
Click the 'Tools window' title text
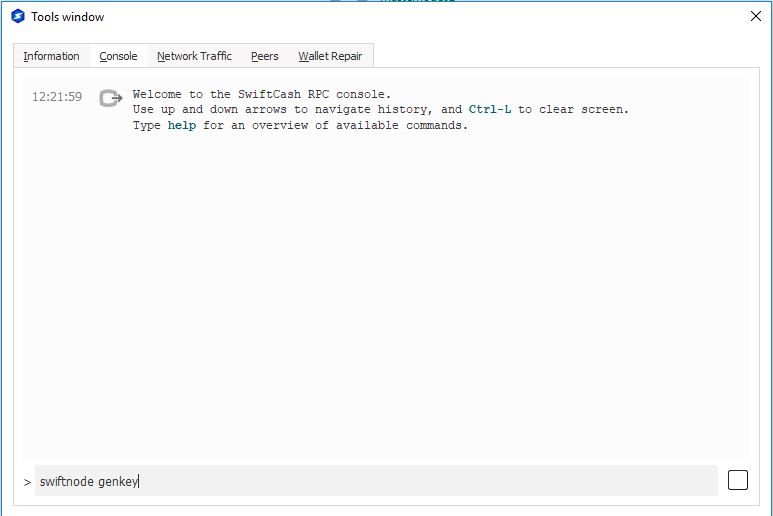point(68,17)
